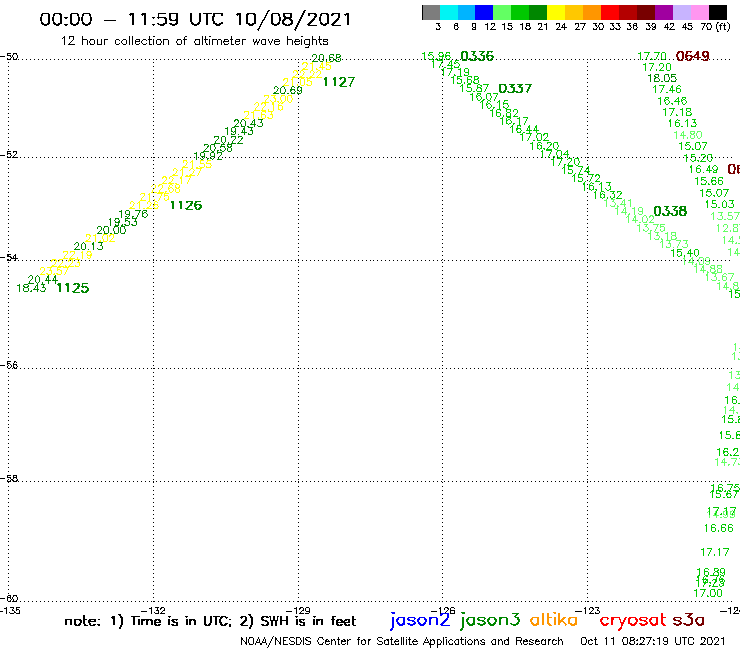Click the dark red time marker '0649'
The height and width of the screenshot is (650, 740).
[692, 56]
